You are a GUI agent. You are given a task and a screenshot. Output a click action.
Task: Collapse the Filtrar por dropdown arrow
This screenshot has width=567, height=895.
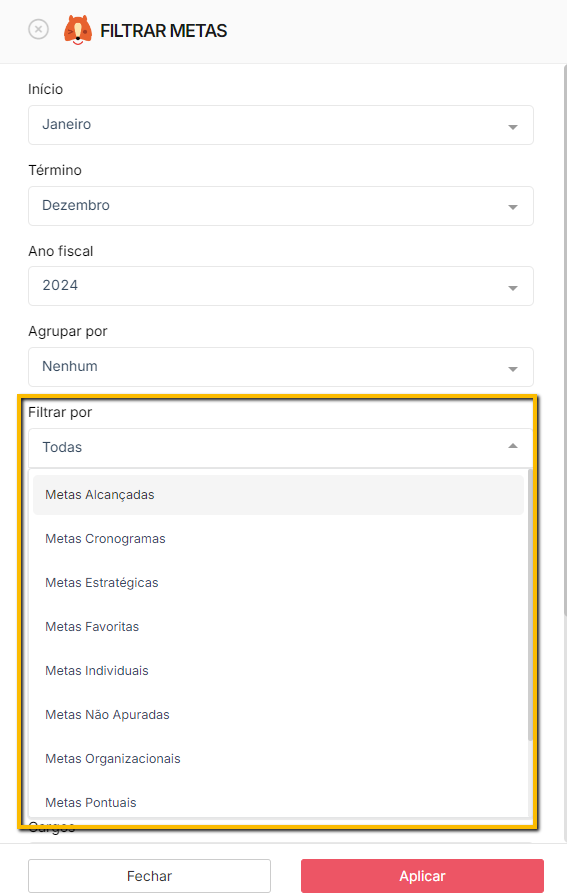tap(513, 446)
